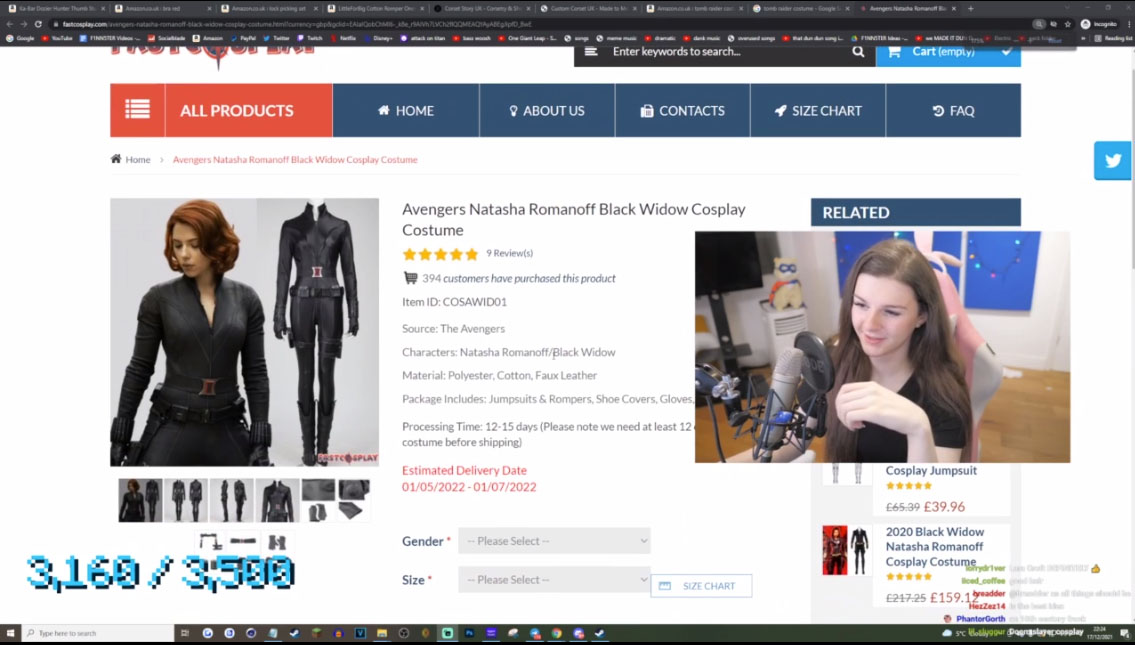This screenshot has height=645, width=1135.
Task: Open the FAQ navigation item
Action: [x=953, y=110]
